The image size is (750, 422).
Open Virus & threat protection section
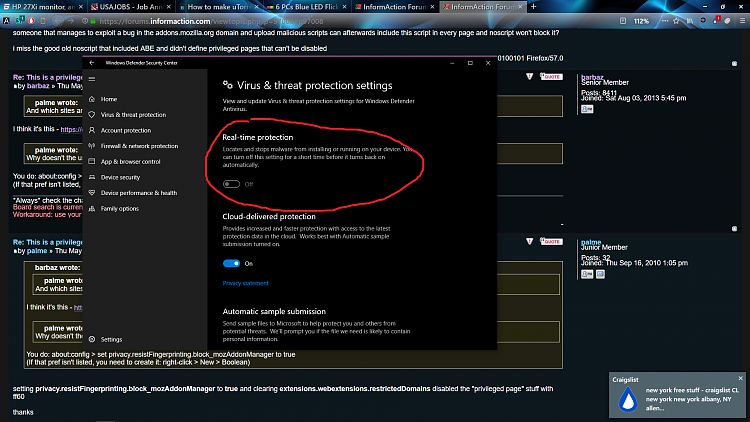pos(133,115)
